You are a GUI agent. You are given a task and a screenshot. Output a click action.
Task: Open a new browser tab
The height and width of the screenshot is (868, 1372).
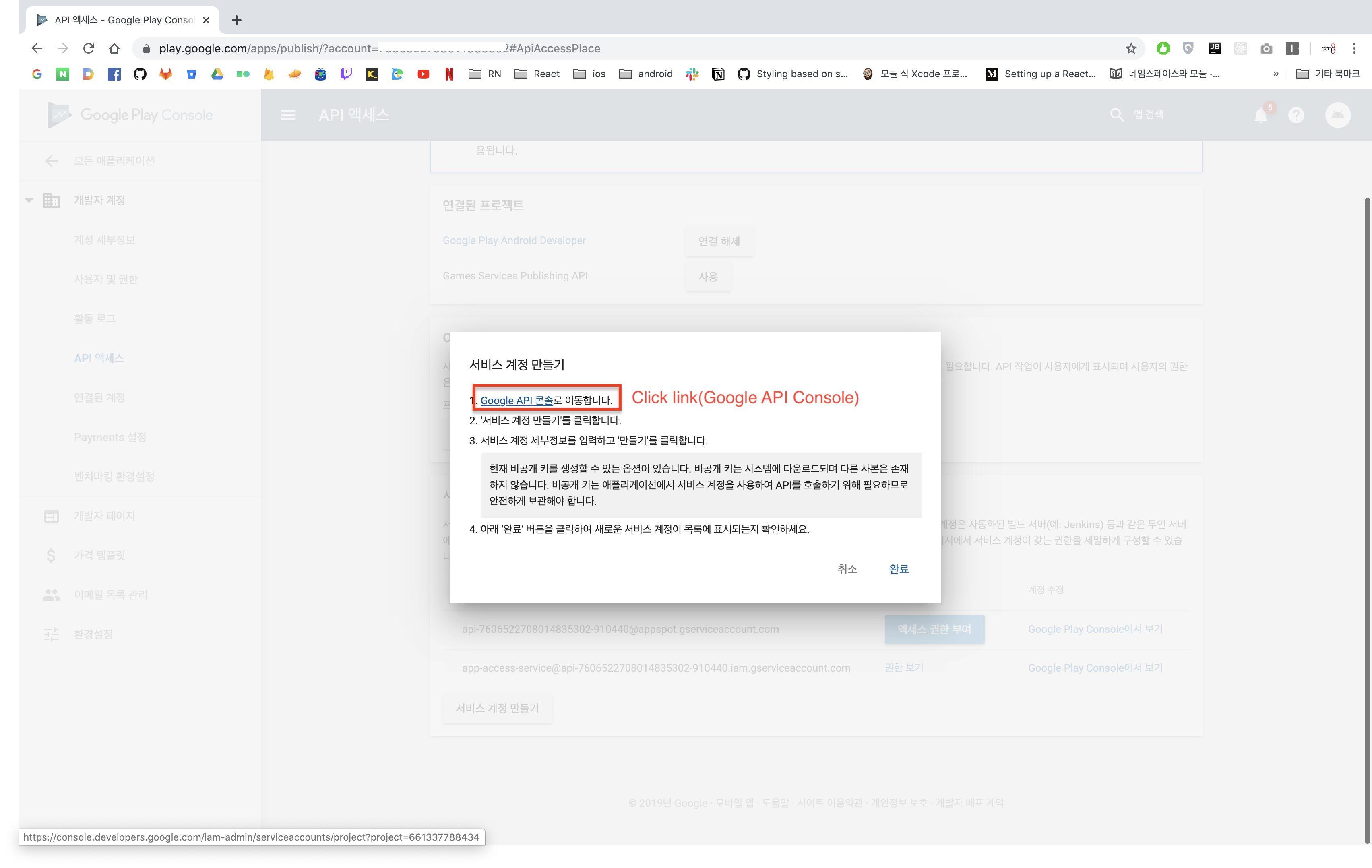point(237,21)
